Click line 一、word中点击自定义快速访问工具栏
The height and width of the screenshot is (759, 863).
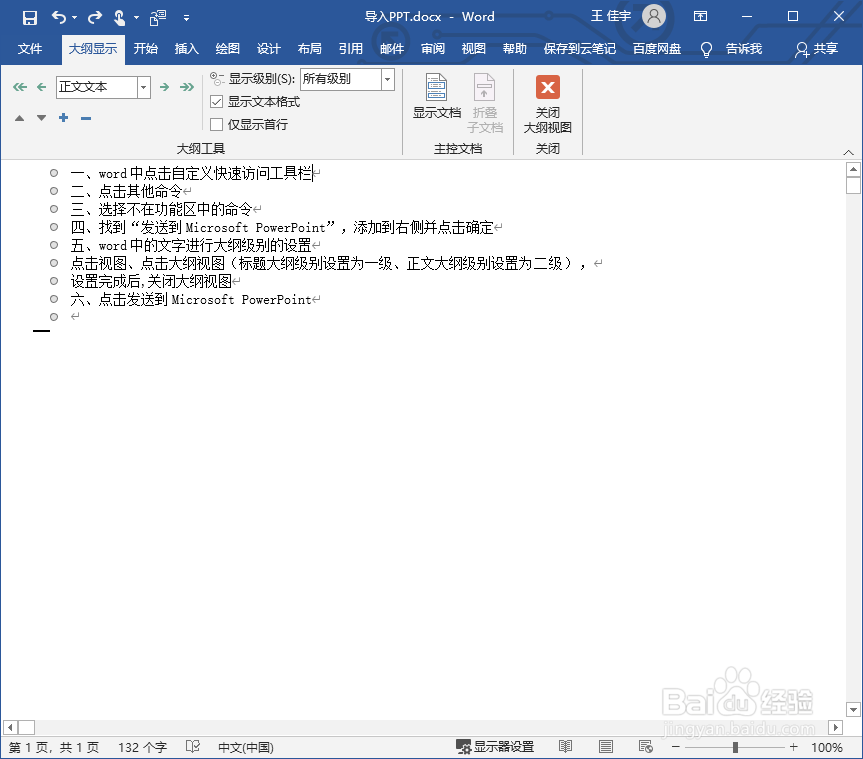(x=192, y=173)
